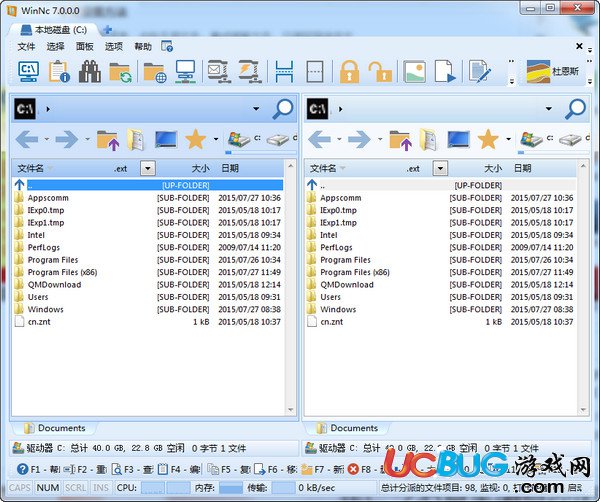Open right panel favorites dropdown arrow
The image size is (600, 502).
(x=509, y=139)
